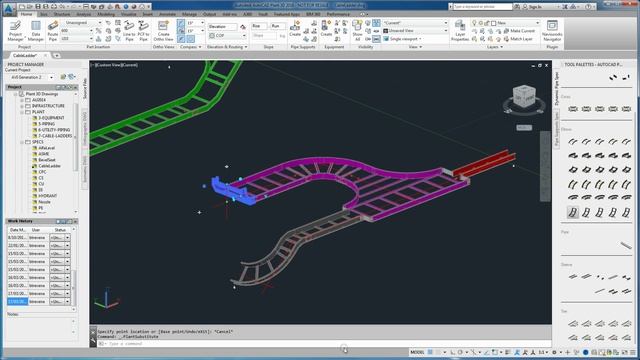The image size is (640, 360).
Task: Click the Help question mark icon
Action: tap(588, 7)
